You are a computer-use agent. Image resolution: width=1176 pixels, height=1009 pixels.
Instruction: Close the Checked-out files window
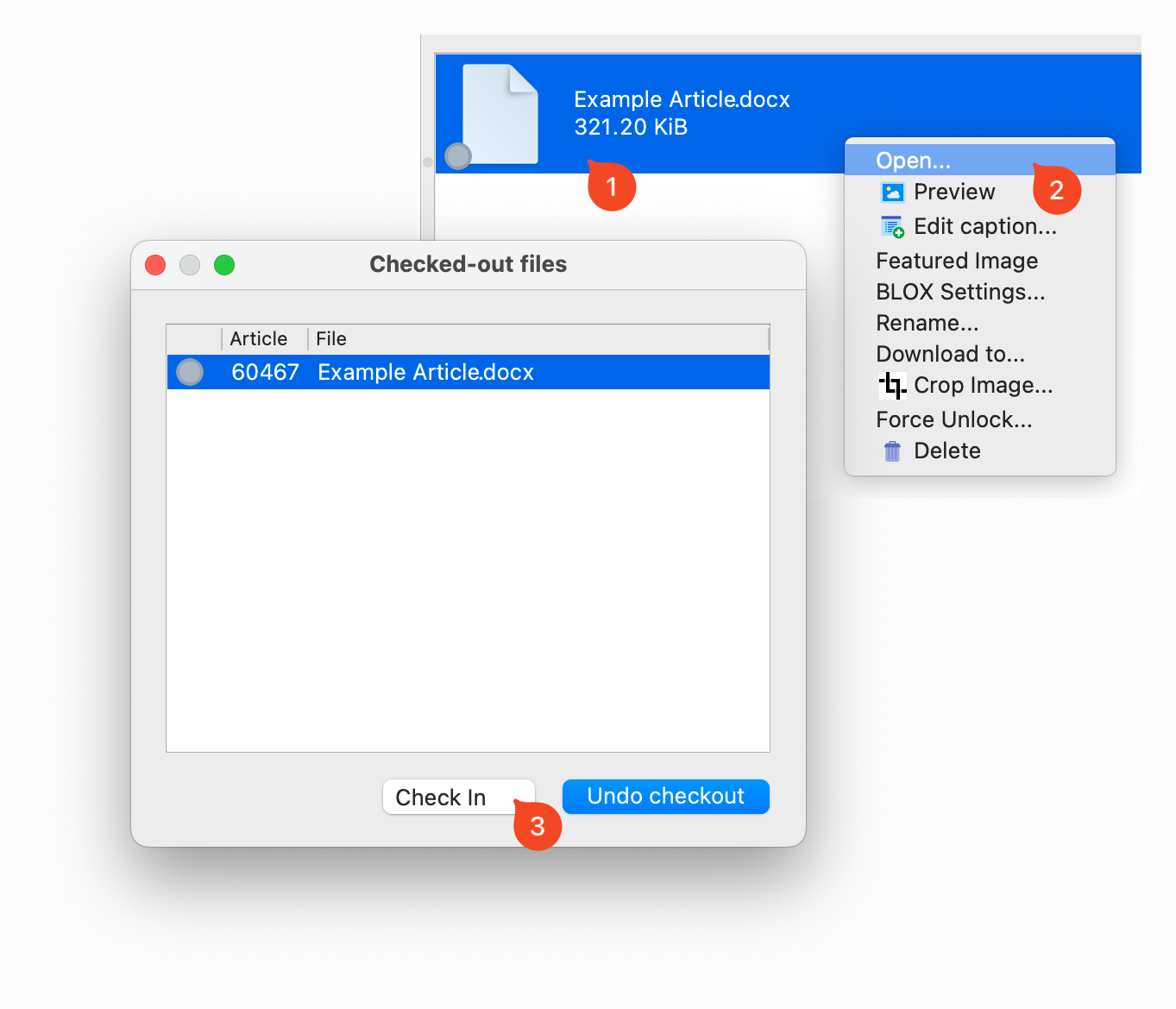pyautogui.click(x=155, y=265)
